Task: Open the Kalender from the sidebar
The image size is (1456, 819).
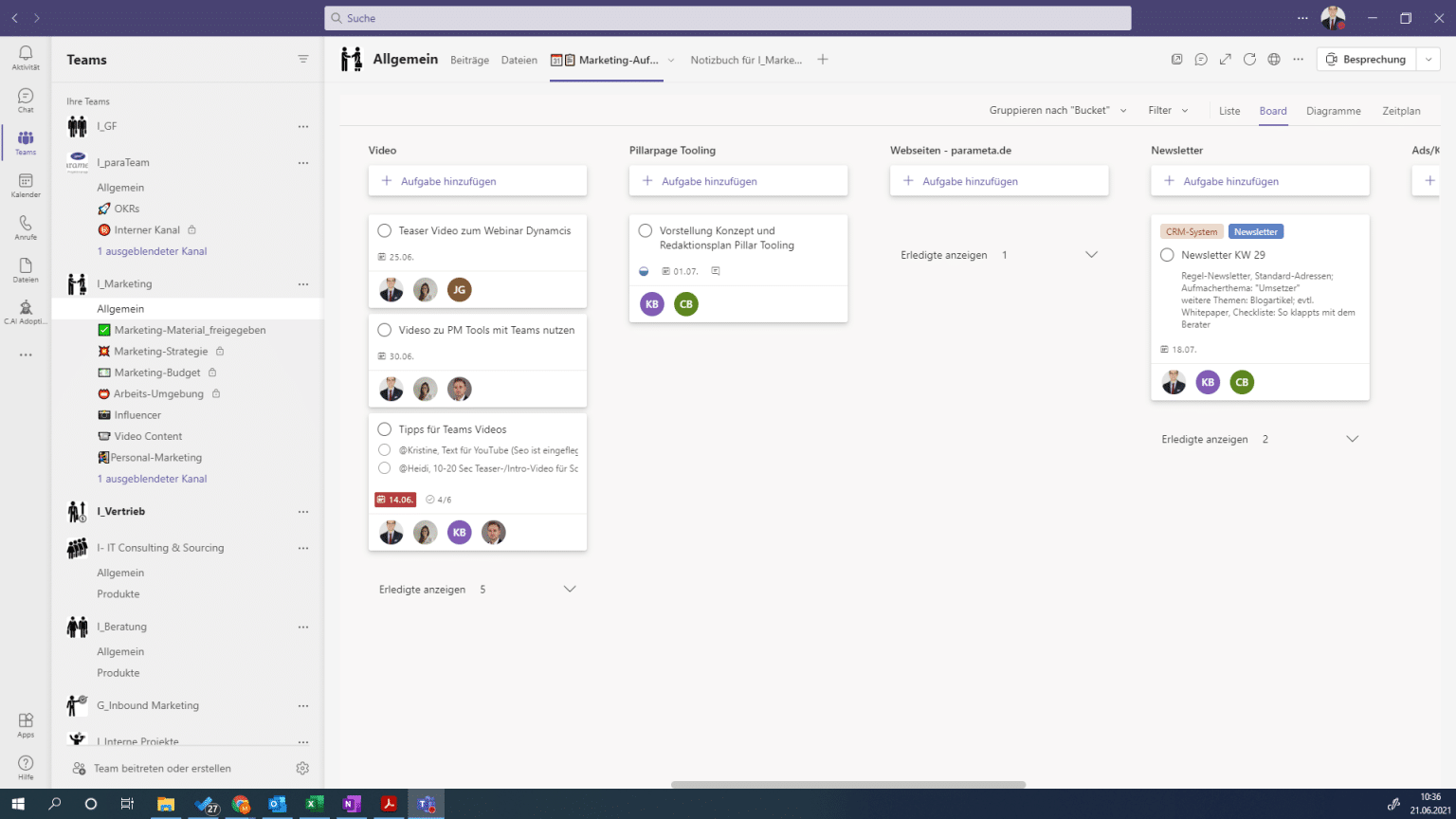Action: 25,183
